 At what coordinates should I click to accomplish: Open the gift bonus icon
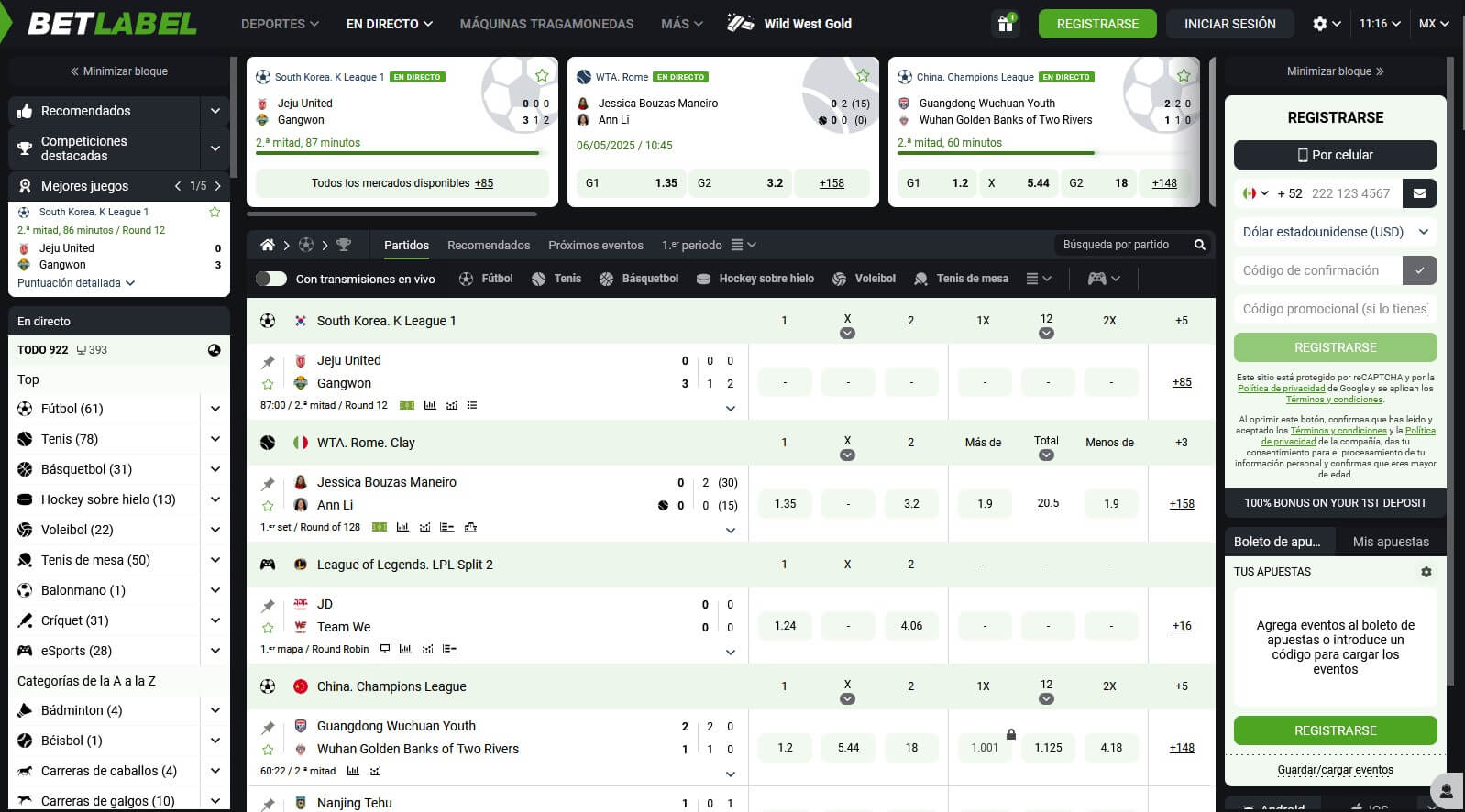(x=1005, y=24)
